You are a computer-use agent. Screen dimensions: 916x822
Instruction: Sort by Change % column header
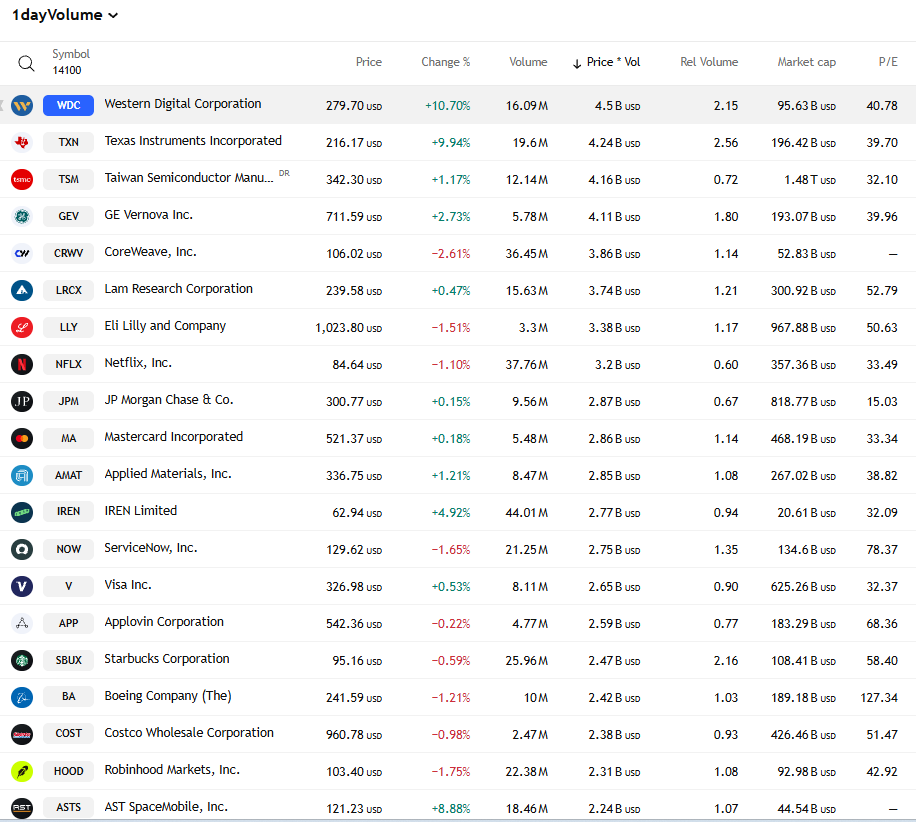tap(446, 62)
